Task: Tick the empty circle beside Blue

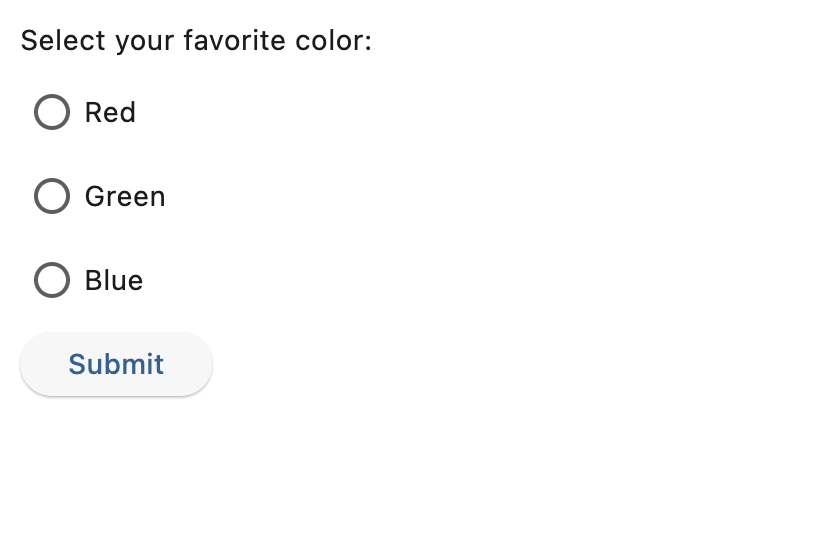Action: (52, 280)
